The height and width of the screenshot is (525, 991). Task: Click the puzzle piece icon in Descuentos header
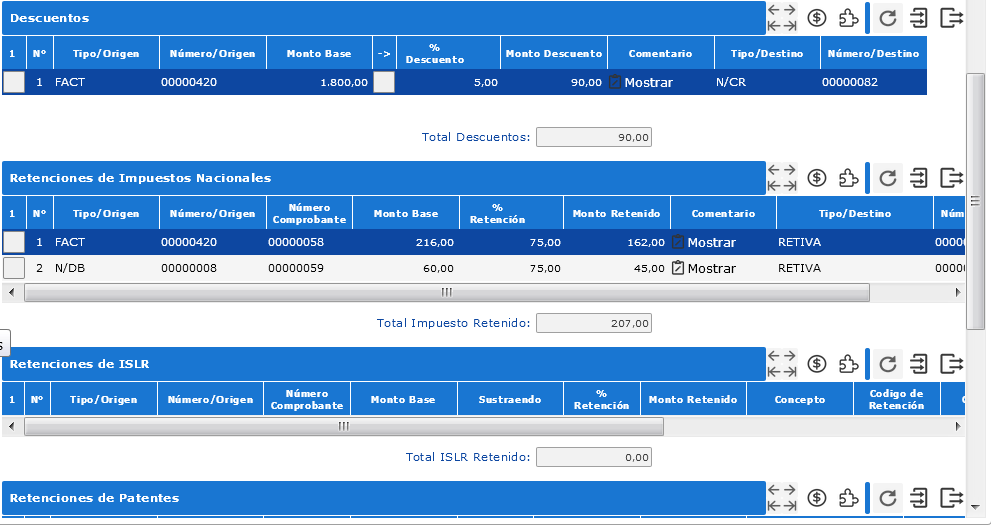click(848, 18)
